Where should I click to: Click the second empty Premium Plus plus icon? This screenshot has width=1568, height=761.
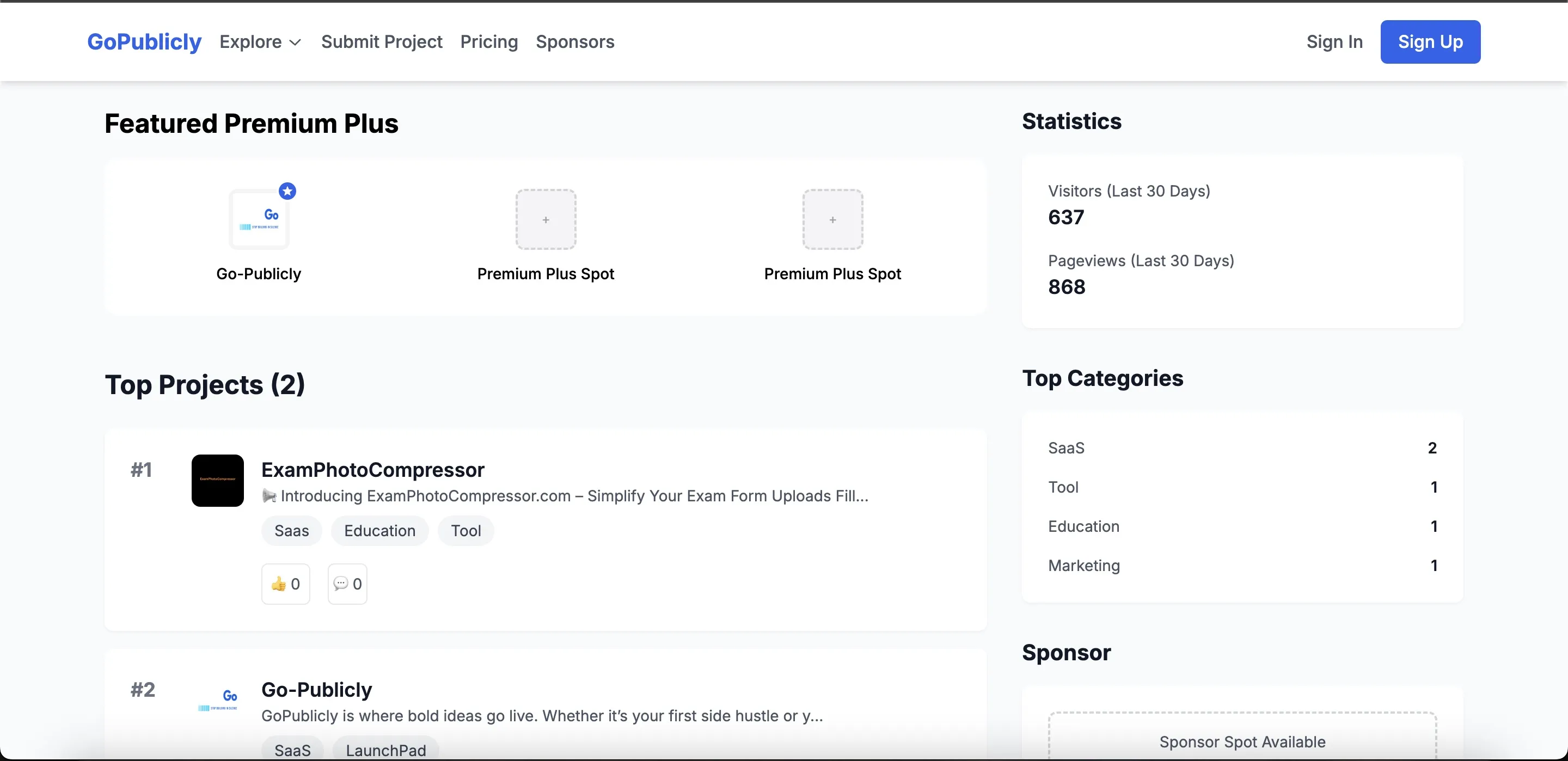coord(832,219)
